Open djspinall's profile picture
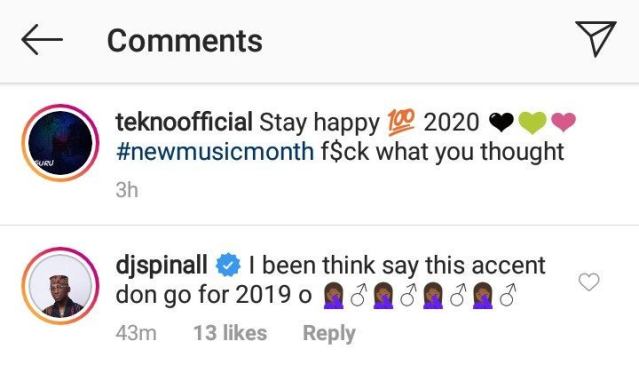The height and width of the screenshot is (373, 639). point(60,286)
